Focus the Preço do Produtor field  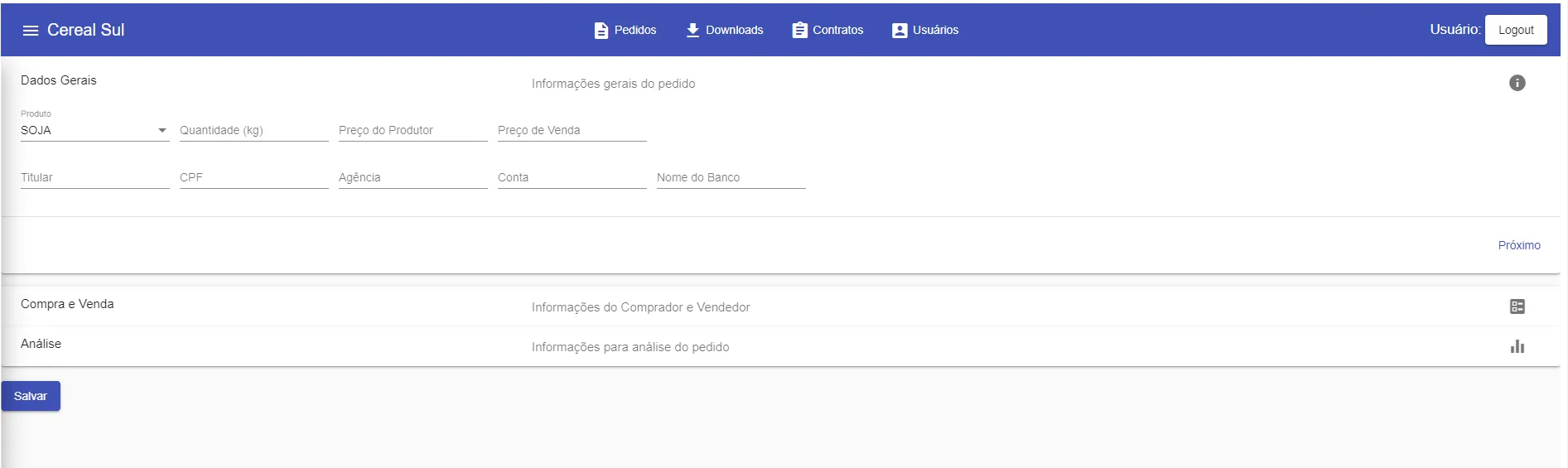[413, 130]
